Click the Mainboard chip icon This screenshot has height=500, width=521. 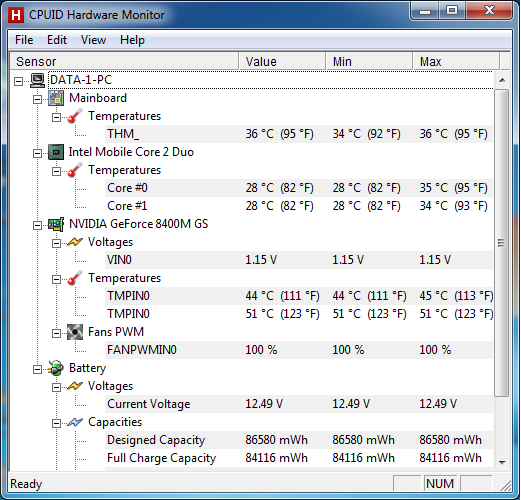point(56,98)
